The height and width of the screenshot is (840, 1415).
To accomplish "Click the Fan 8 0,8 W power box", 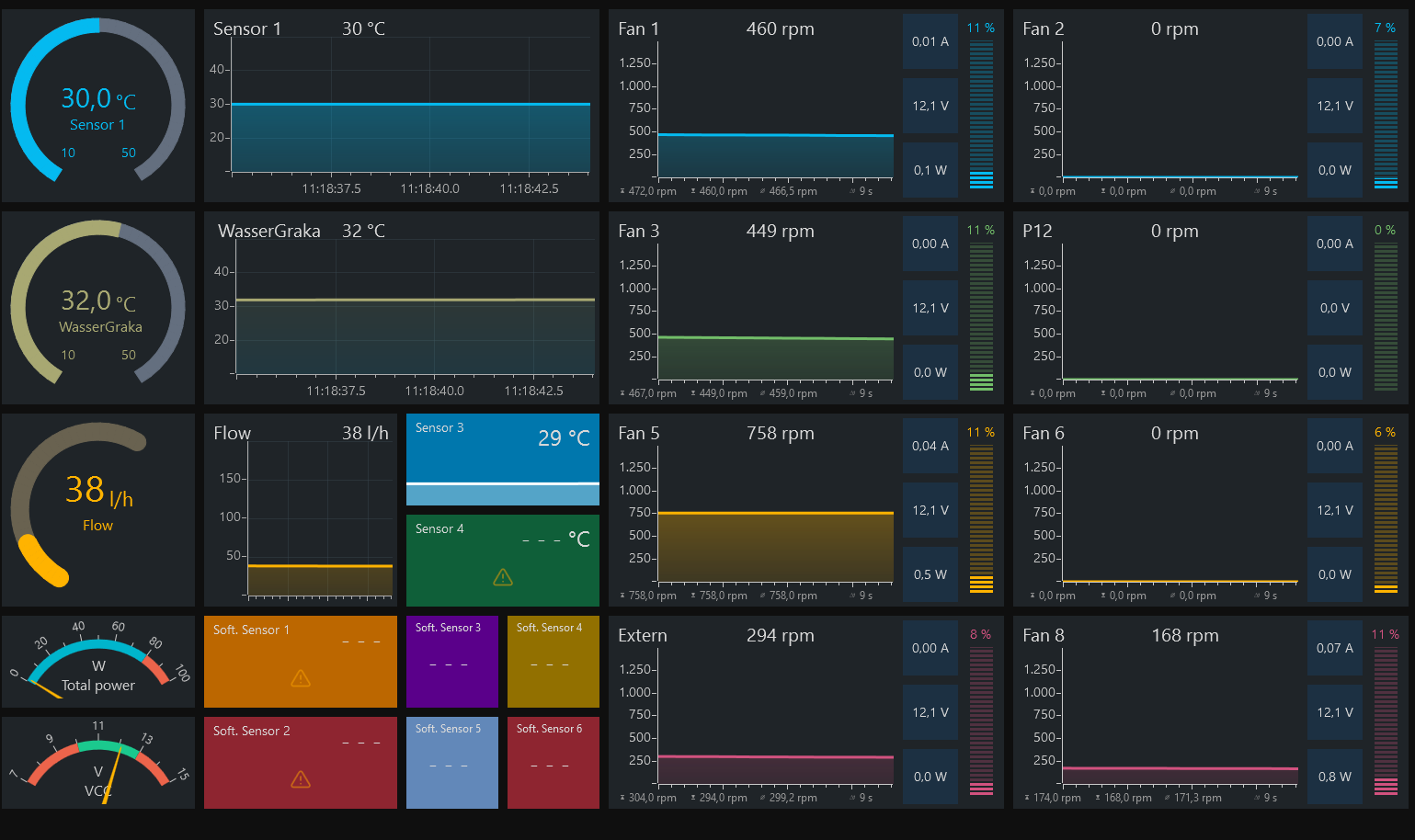I will pos(1335,777).
